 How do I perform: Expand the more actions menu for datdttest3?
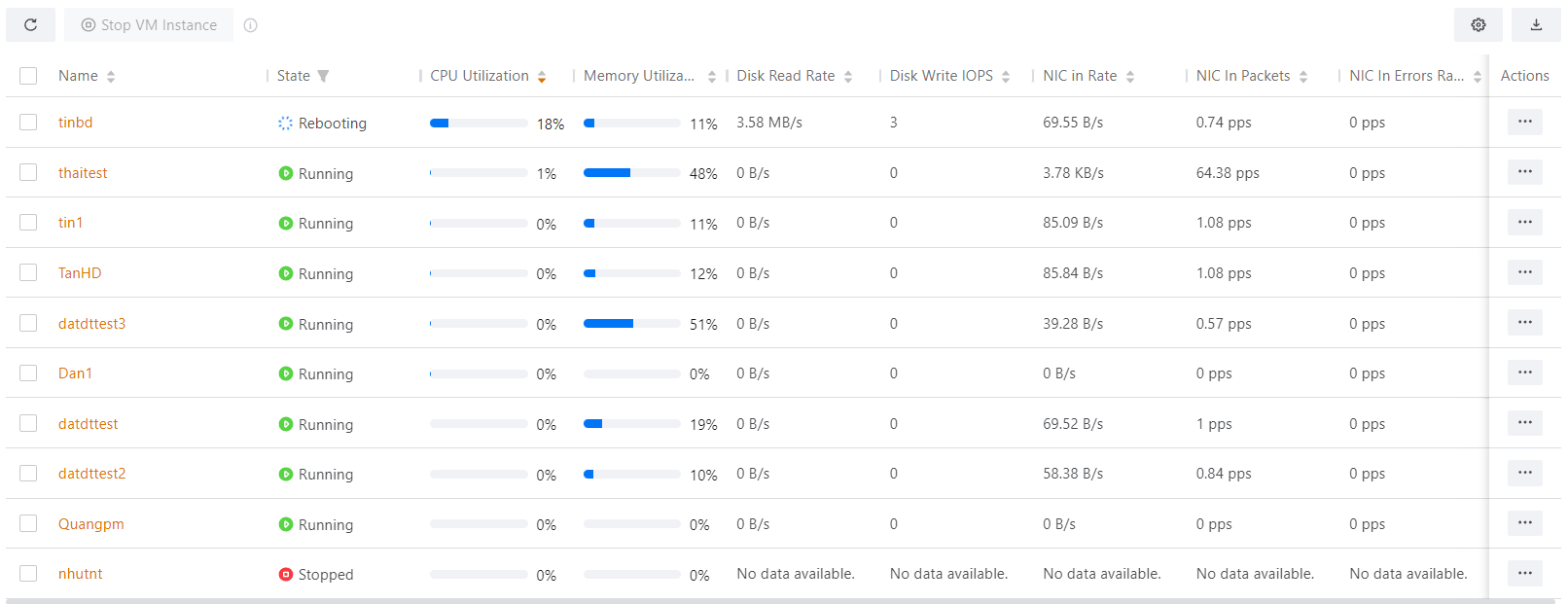coord(1524,323)
